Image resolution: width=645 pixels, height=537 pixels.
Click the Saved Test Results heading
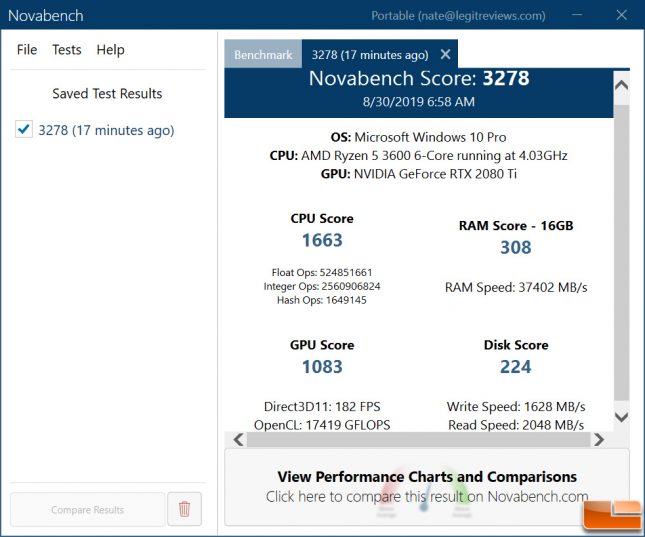107,93
